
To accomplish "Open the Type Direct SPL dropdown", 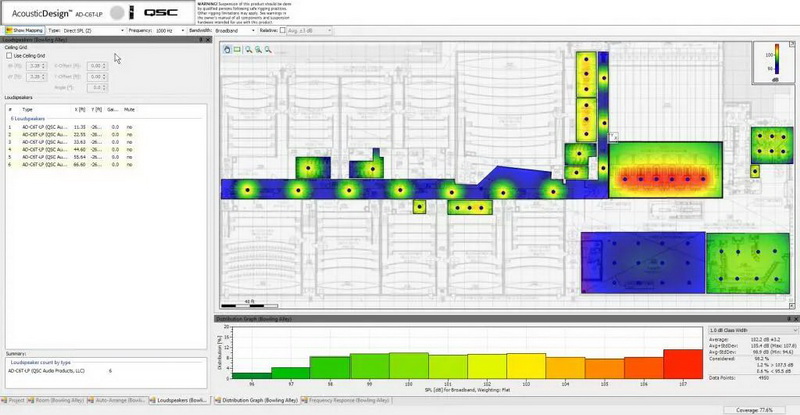I will click(93, 31).
